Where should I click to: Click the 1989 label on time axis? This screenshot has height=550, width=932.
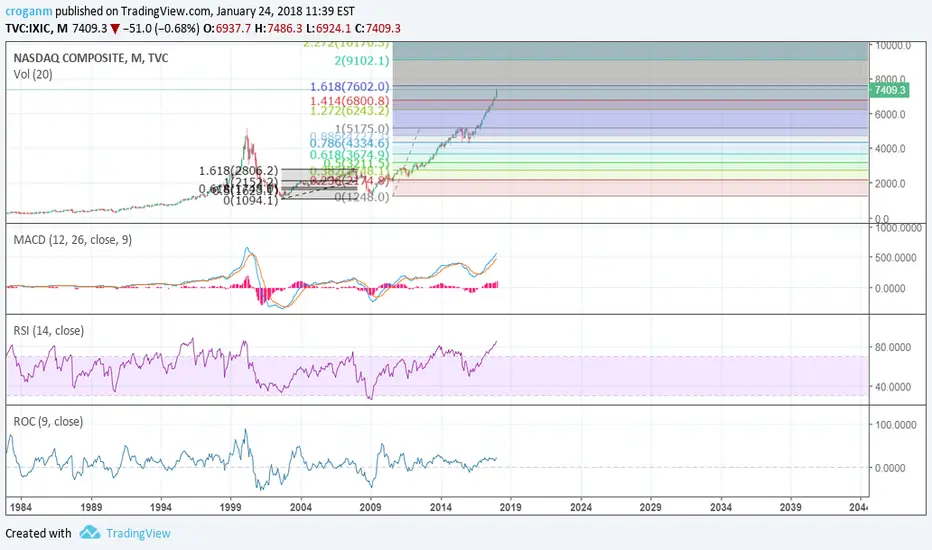[x=91, y=507]
